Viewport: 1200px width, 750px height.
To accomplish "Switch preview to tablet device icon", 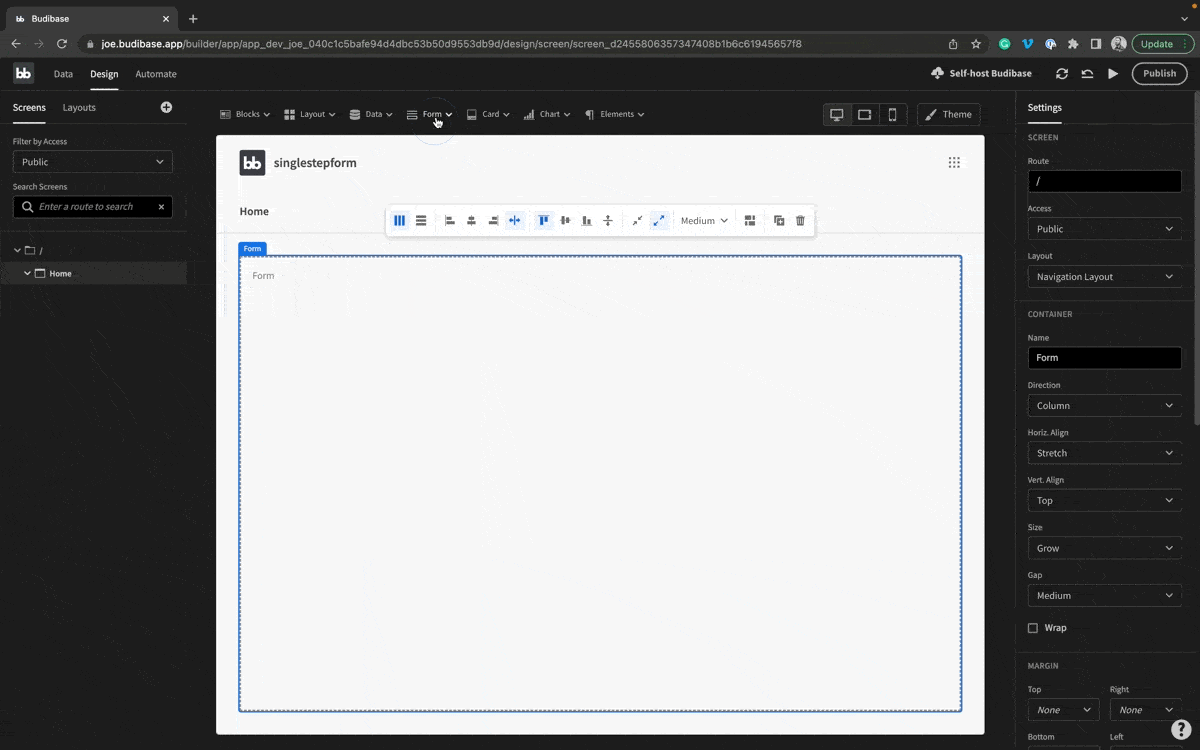I will pos(864,114).
